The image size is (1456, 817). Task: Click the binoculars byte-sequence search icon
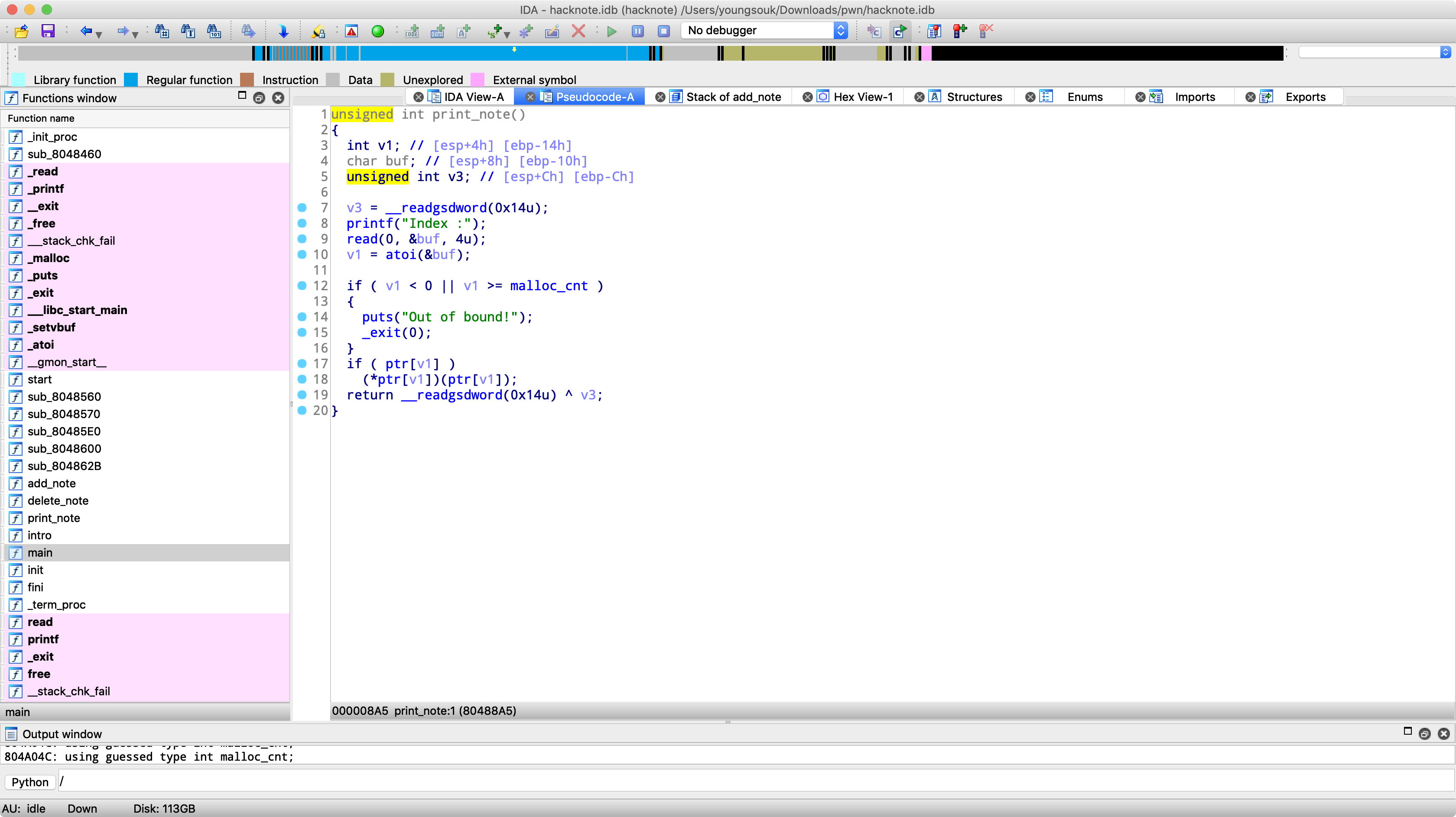tap(214, 31)
